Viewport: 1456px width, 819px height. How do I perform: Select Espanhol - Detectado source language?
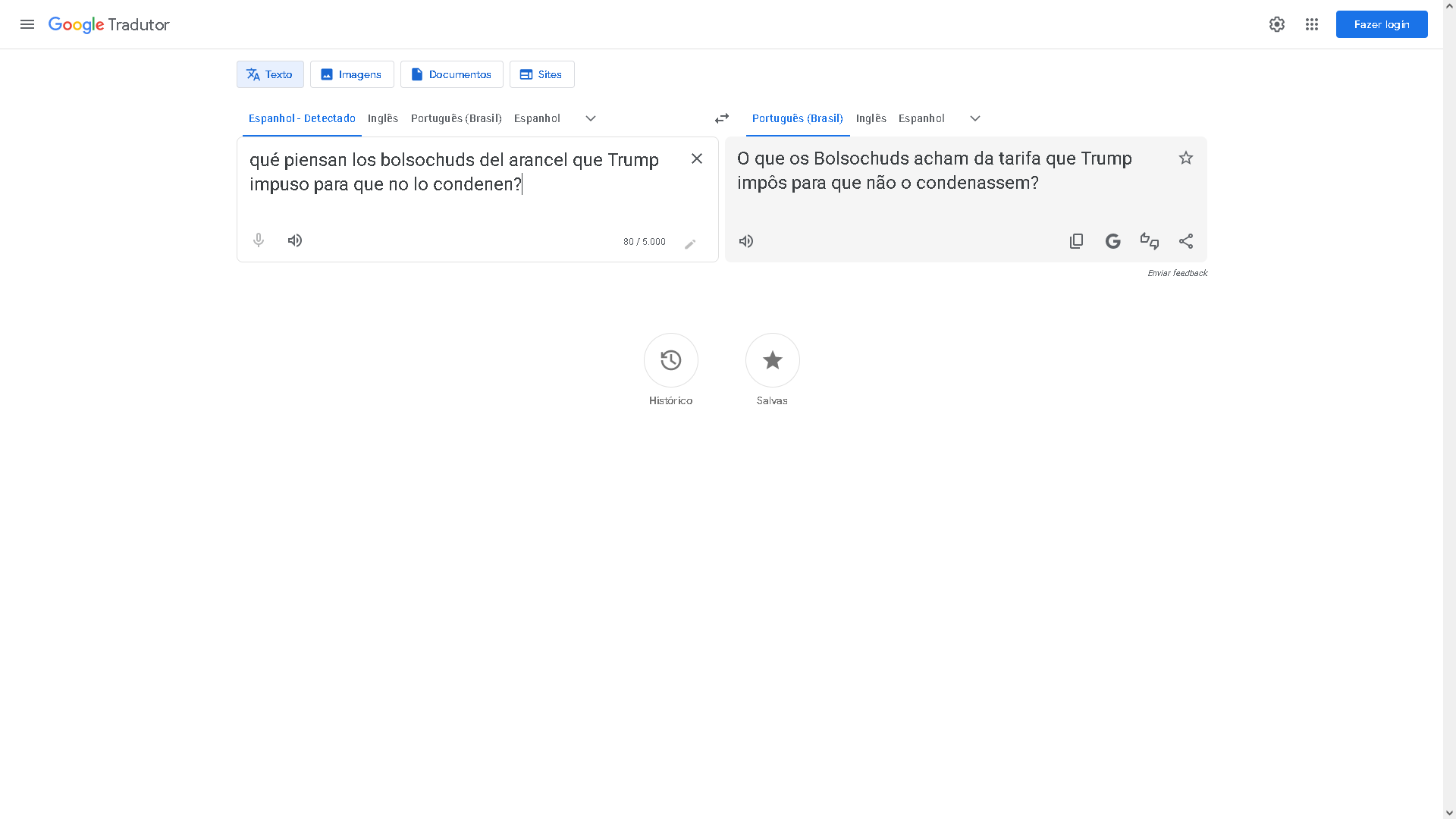coord(302,118)
